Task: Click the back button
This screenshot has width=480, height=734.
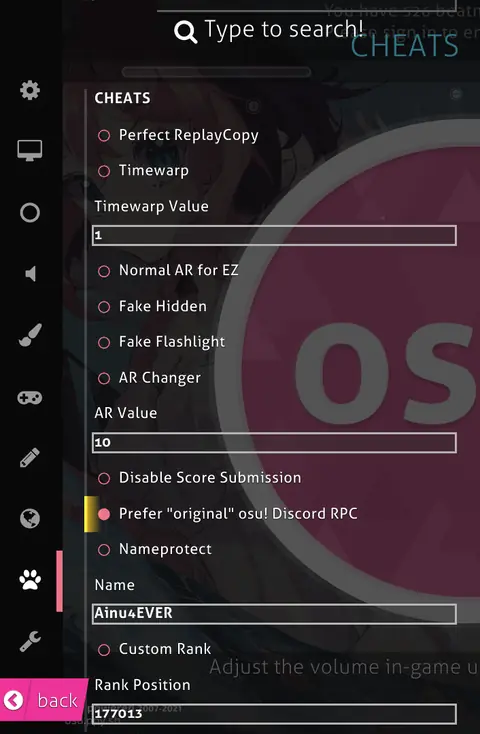Action: pyautogui.click(x=42, y=700)
